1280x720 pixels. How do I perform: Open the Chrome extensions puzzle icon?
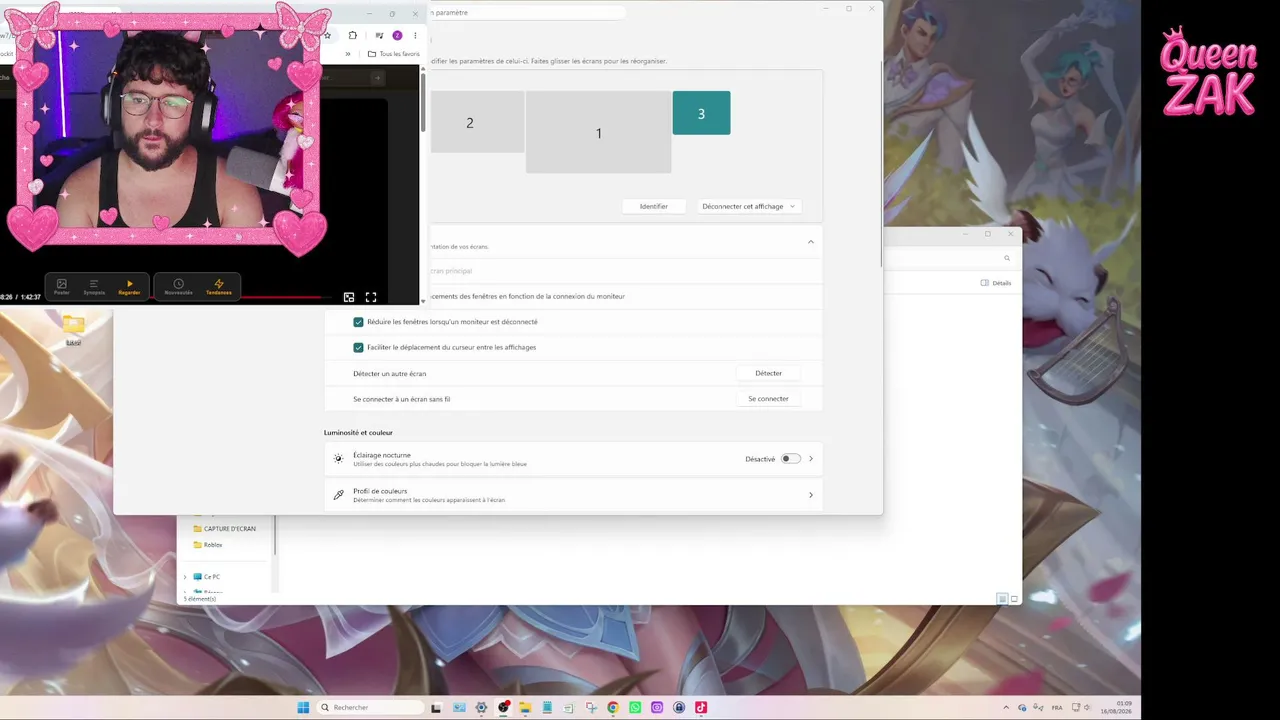[353, 35]
